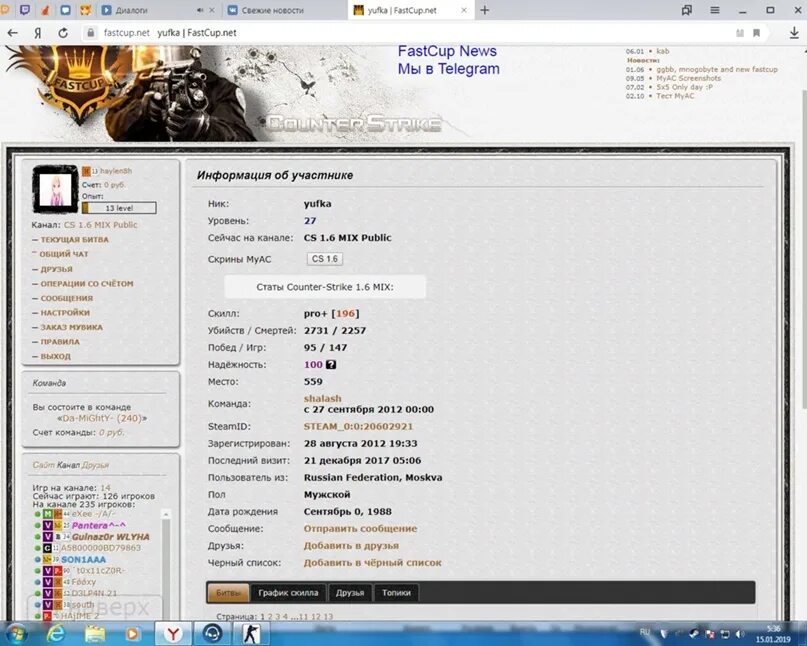807x646 pixels.
Task: Open the TeamSpeak headset taskbar icon
Action: click(212, 634)
